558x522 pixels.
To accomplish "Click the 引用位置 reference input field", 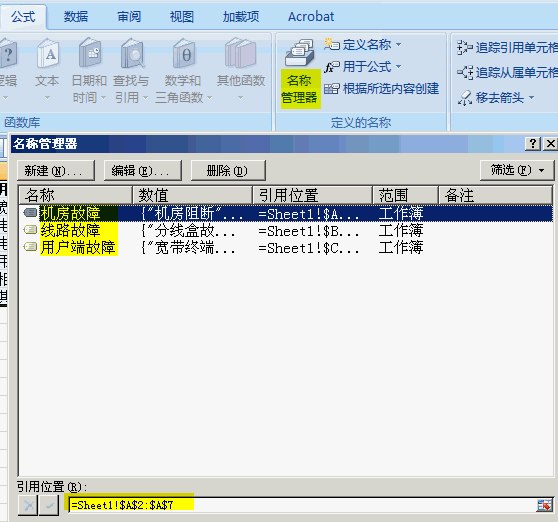I will (x=302, y=505).
